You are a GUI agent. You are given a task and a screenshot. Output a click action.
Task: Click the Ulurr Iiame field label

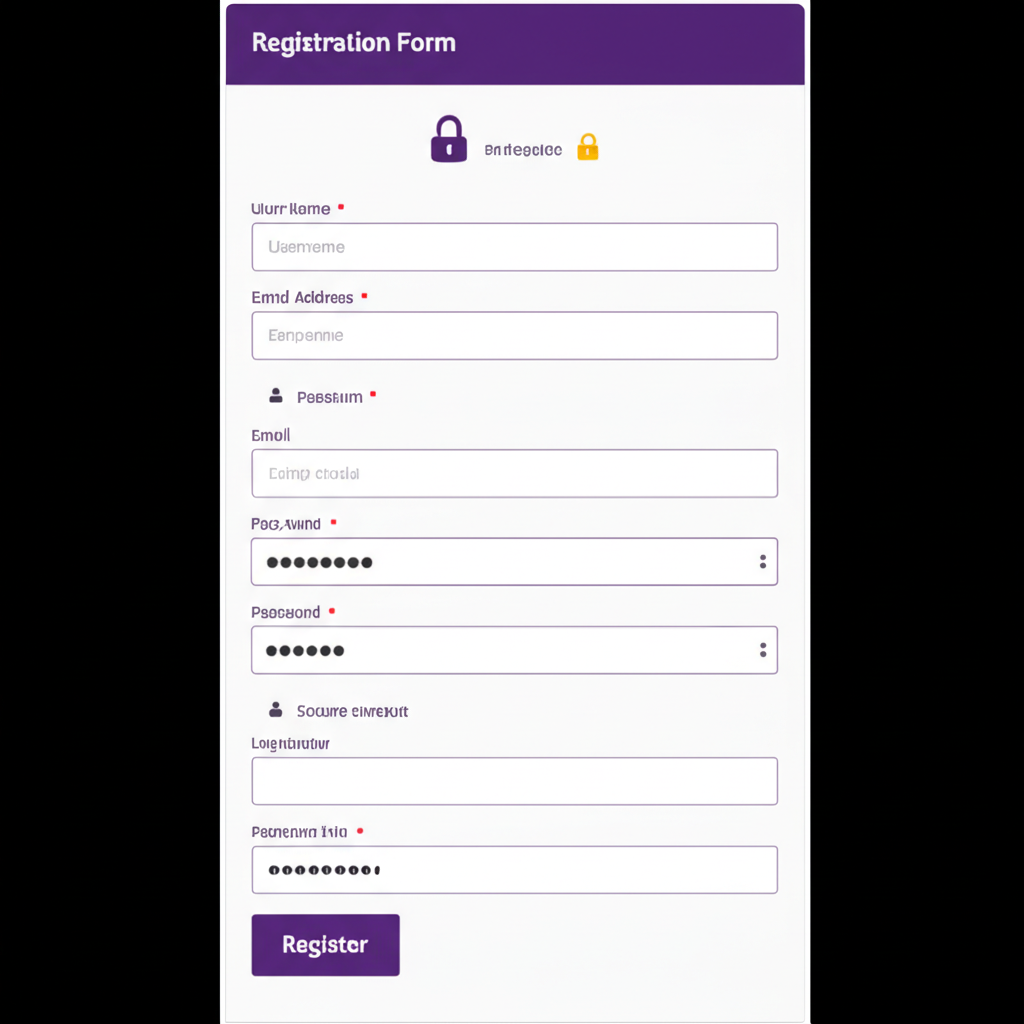click(x=290, y=209)
